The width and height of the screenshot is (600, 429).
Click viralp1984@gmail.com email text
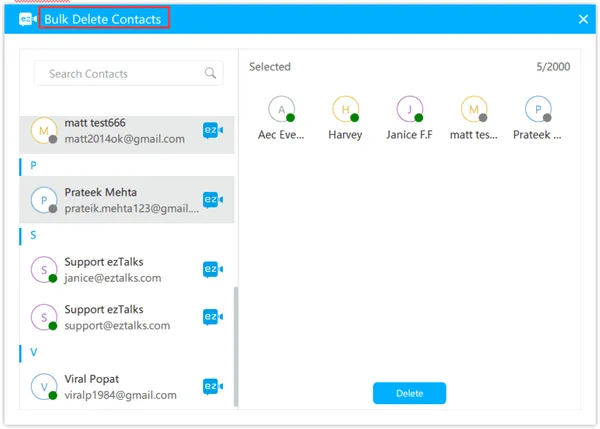coord(121,395)
